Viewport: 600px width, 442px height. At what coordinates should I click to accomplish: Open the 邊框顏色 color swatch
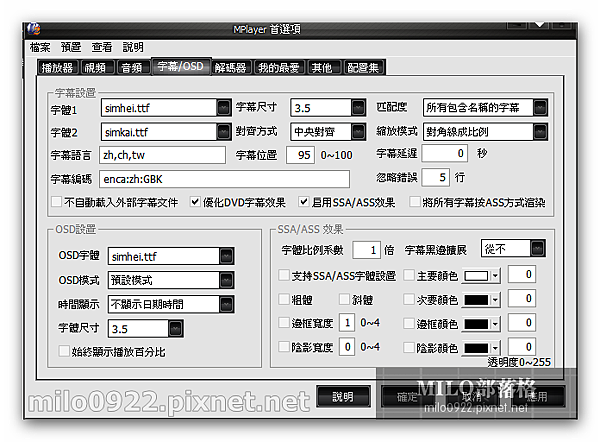tap(481, 325)
